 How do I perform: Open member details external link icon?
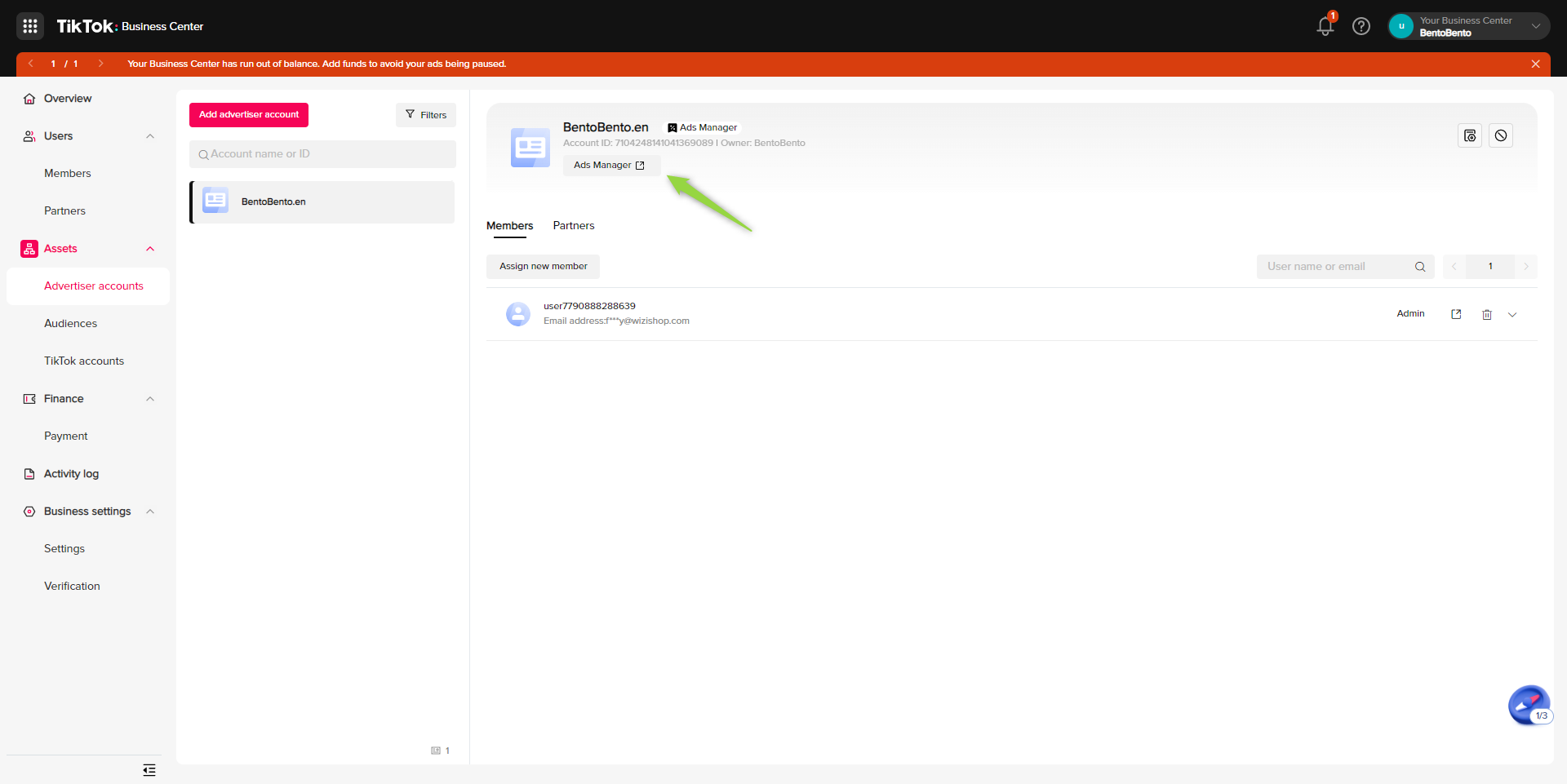tap(1456, 314)
